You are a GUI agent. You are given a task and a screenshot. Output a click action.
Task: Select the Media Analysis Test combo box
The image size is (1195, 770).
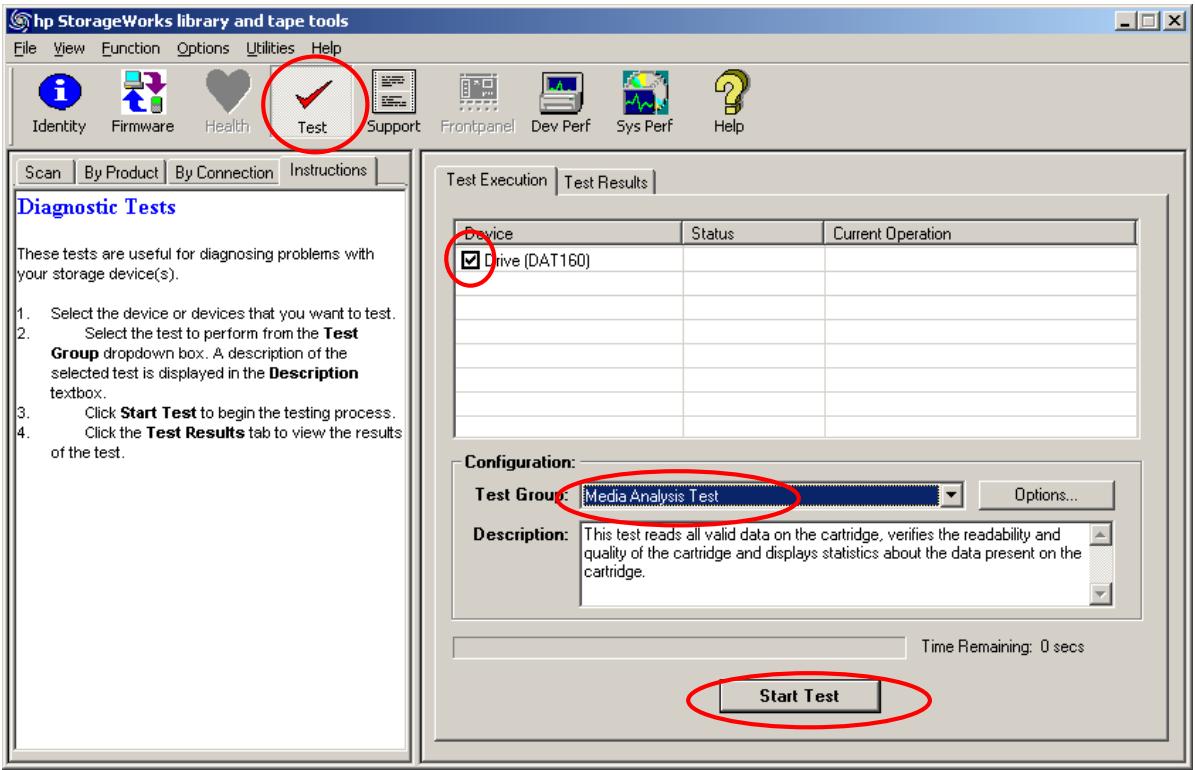point(771,496)
